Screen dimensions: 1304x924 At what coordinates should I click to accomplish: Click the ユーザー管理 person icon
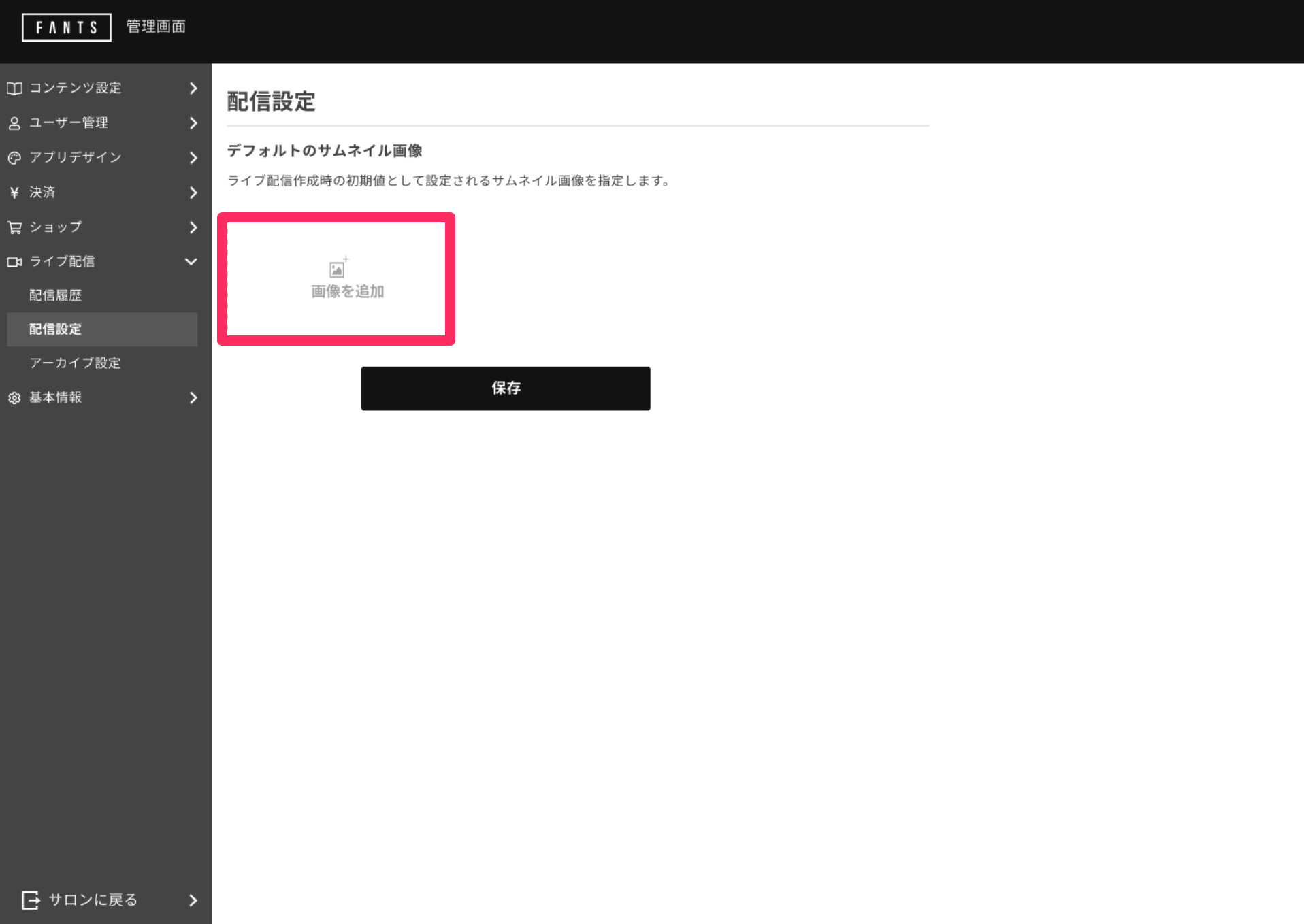[14, 123]
